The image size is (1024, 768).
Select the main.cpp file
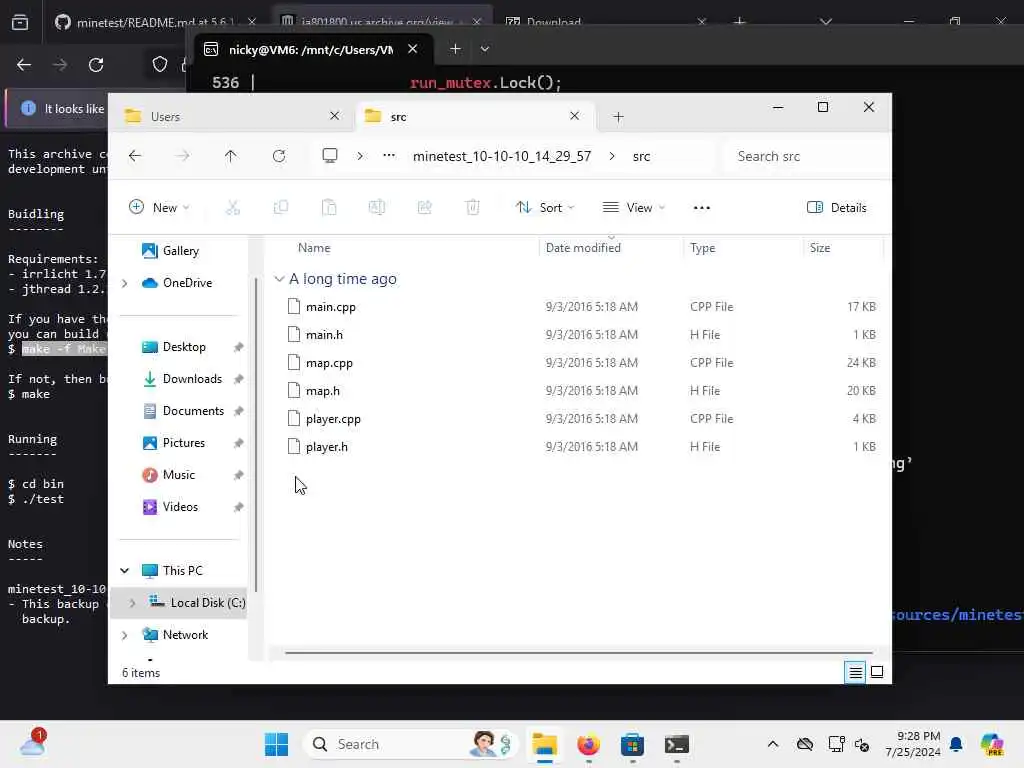pos(581,307)
